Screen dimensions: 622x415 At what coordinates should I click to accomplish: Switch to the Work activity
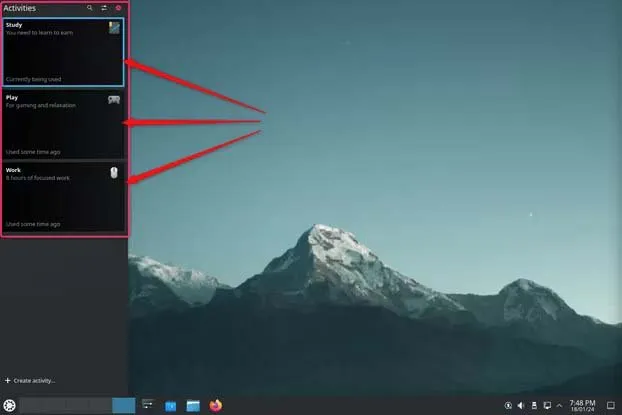tap(64, 198)
